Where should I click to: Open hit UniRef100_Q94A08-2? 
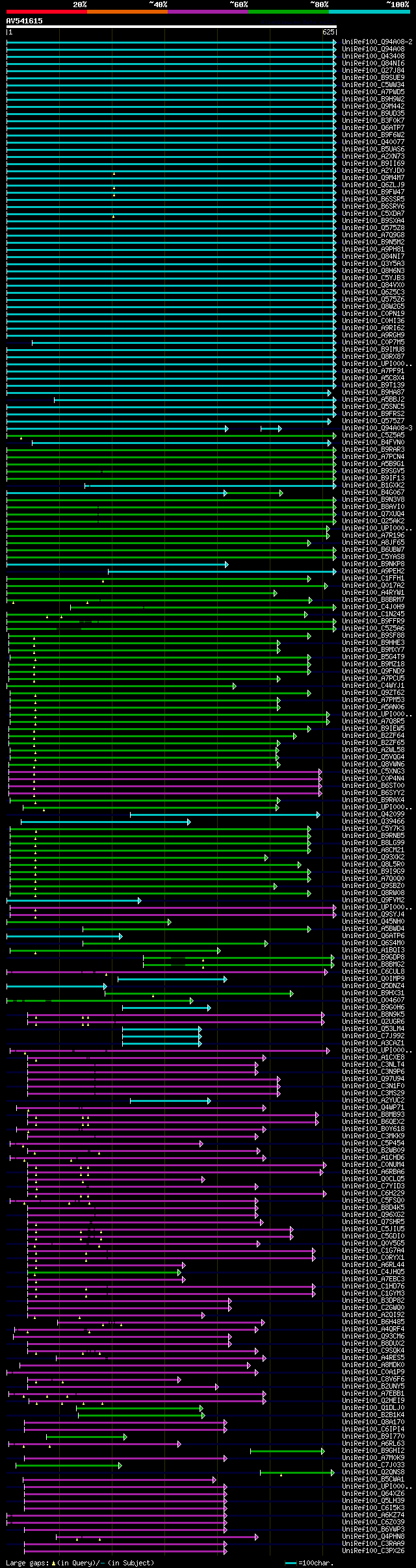click(x=378, y=42)
